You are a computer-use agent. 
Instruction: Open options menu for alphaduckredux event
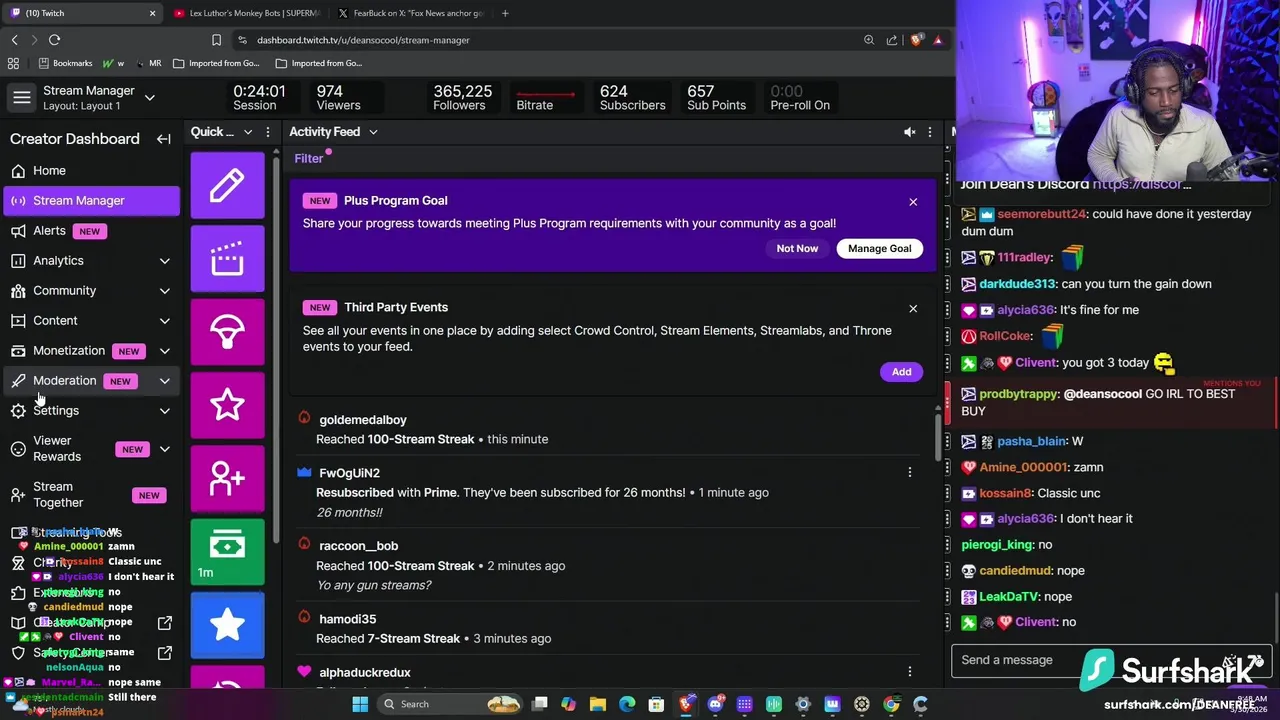[909, 672]
